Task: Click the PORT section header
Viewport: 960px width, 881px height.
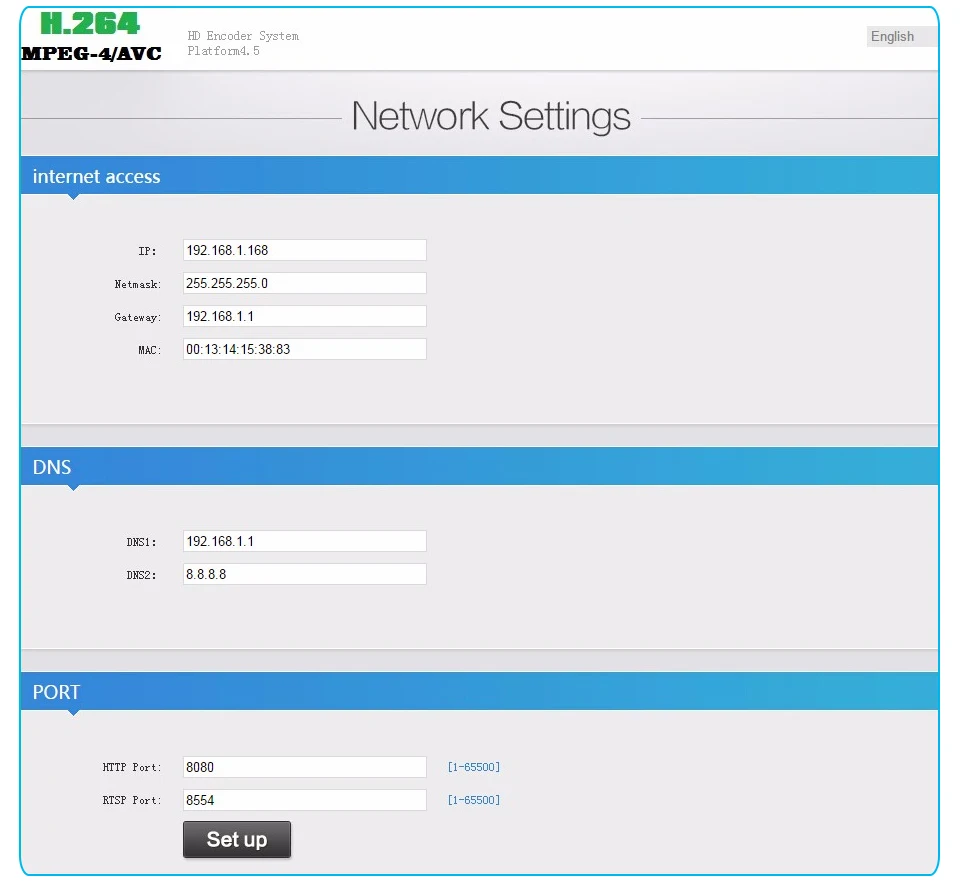Action: tap(479, 692)
